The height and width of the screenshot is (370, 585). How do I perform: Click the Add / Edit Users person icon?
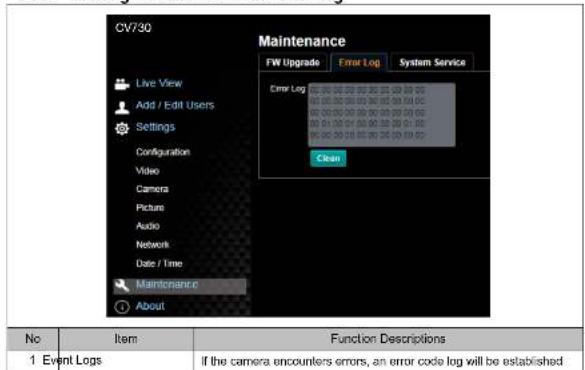122,107
